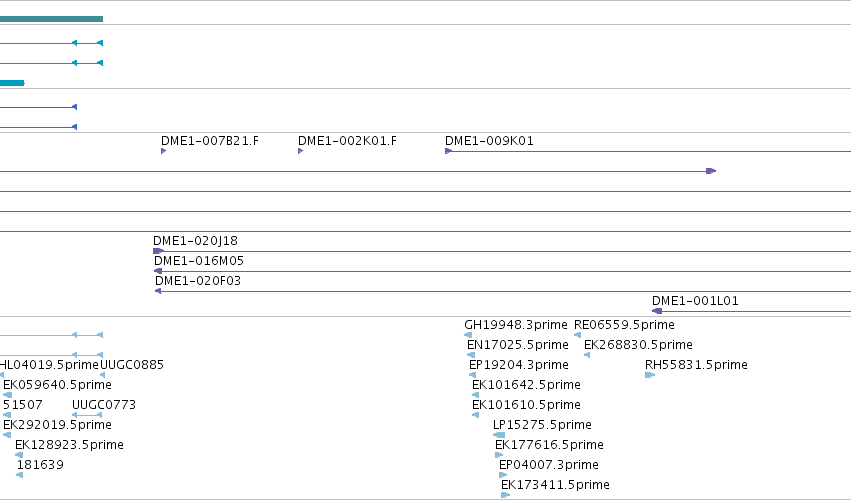Select the DME1-002K01.F arrow marker
The image size is (851, 500).
(300, 151)
